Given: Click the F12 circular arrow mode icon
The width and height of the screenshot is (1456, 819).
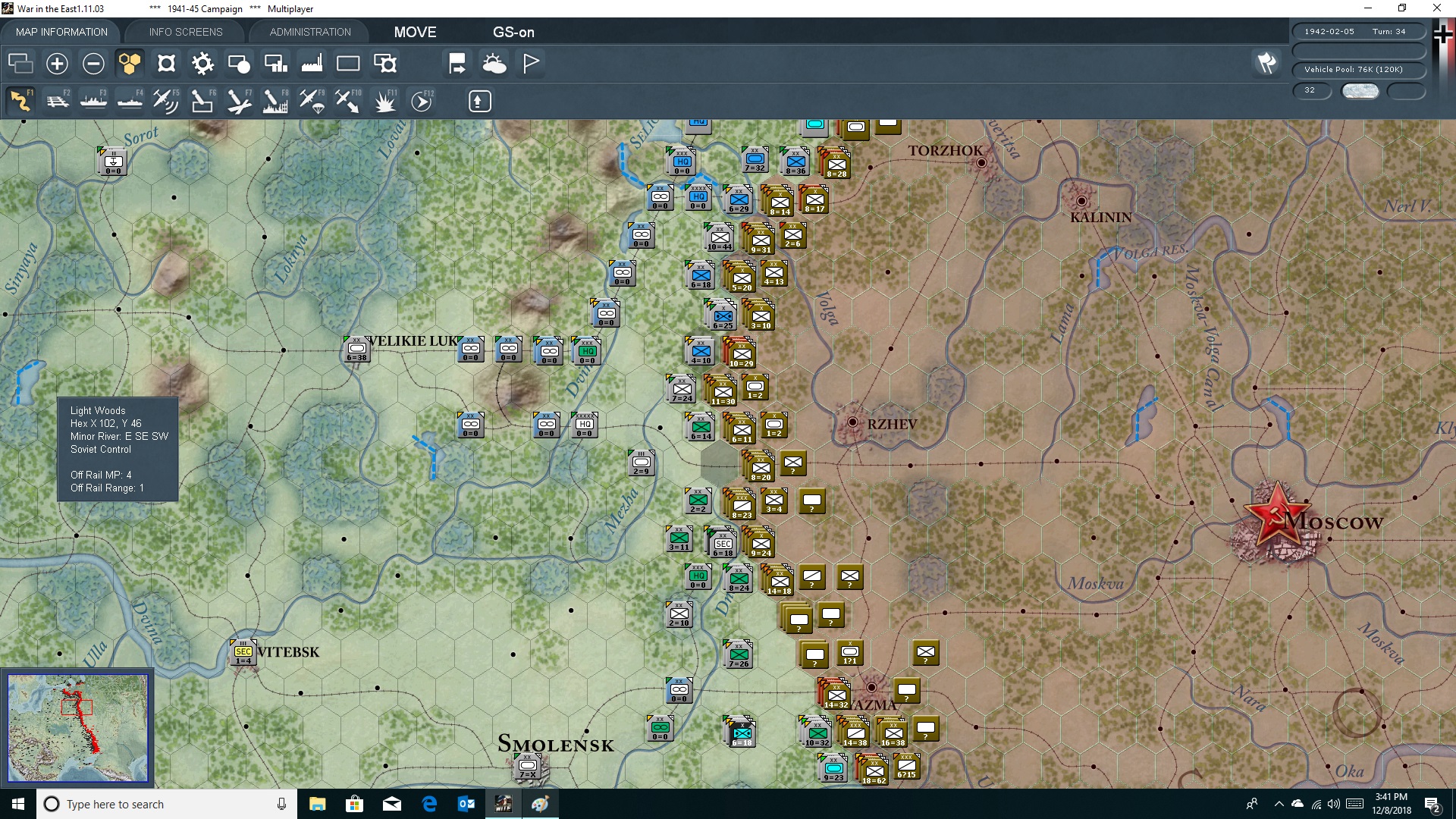Looking at the screenshot, I should coord(422,101).
